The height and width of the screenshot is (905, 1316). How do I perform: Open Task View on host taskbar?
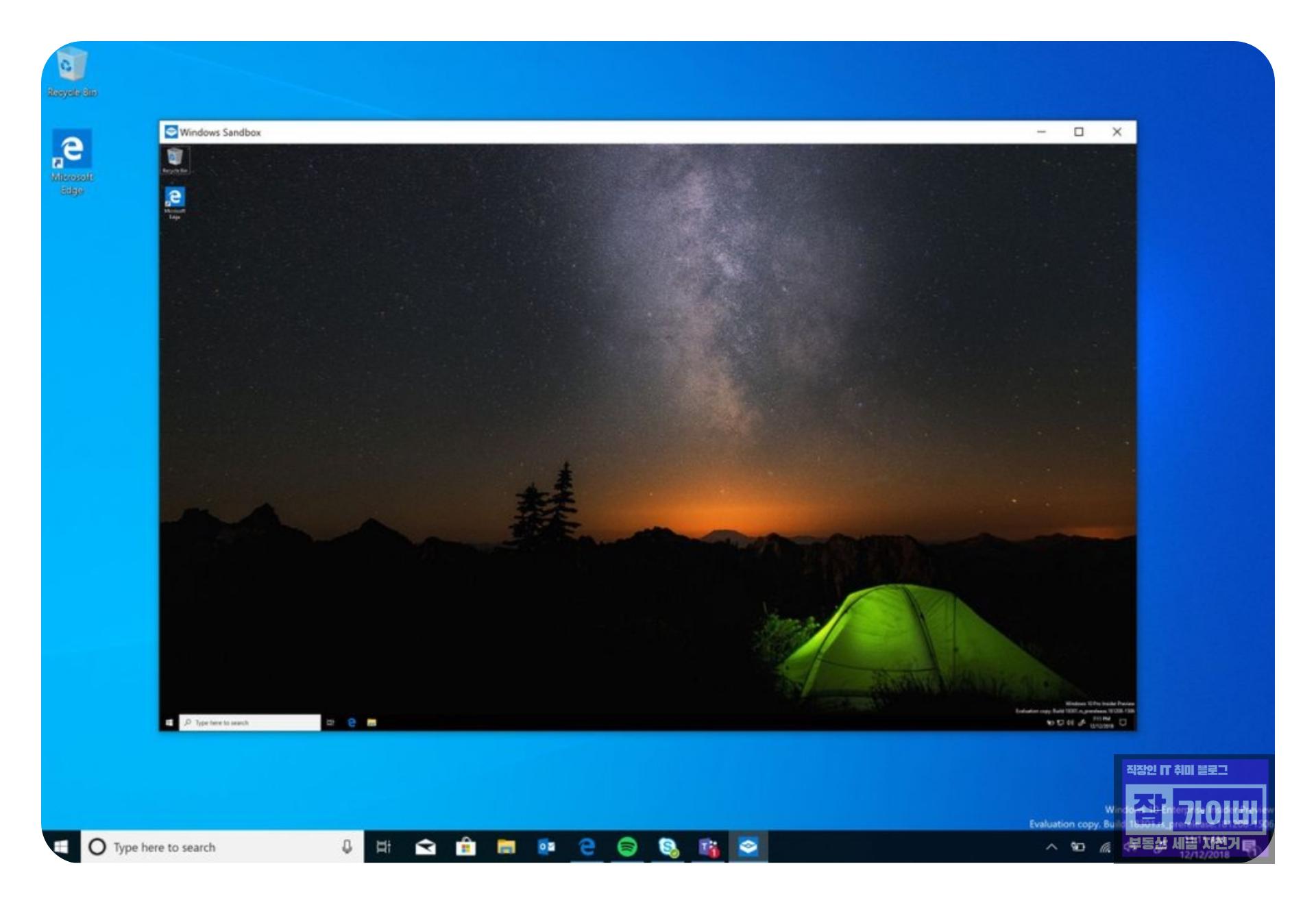[x=385, y=847]
